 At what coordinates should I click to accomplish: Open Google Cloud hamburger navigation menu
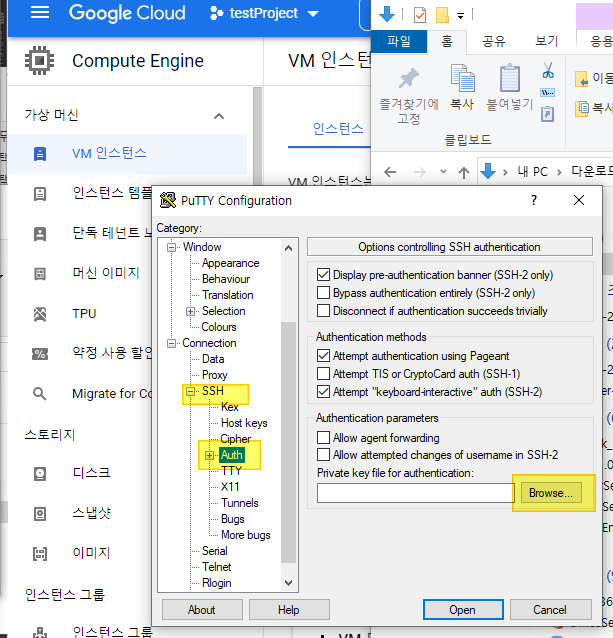click(x=40, y=13)
